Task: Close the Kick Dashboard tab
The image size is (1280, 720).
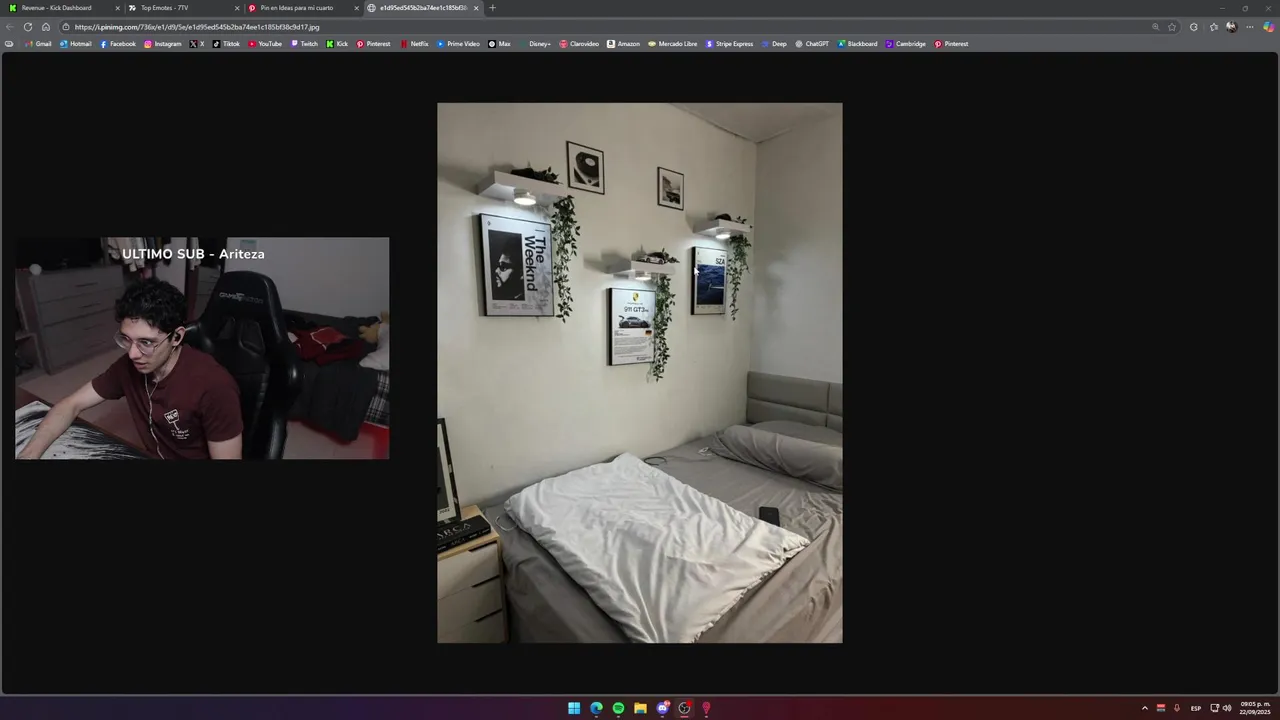Action: click(x=117, y=8)
